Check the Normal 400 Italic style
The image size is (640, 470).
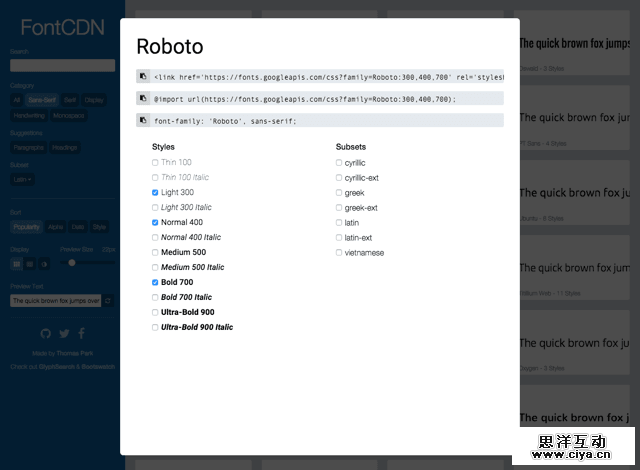tap(155, 237)
